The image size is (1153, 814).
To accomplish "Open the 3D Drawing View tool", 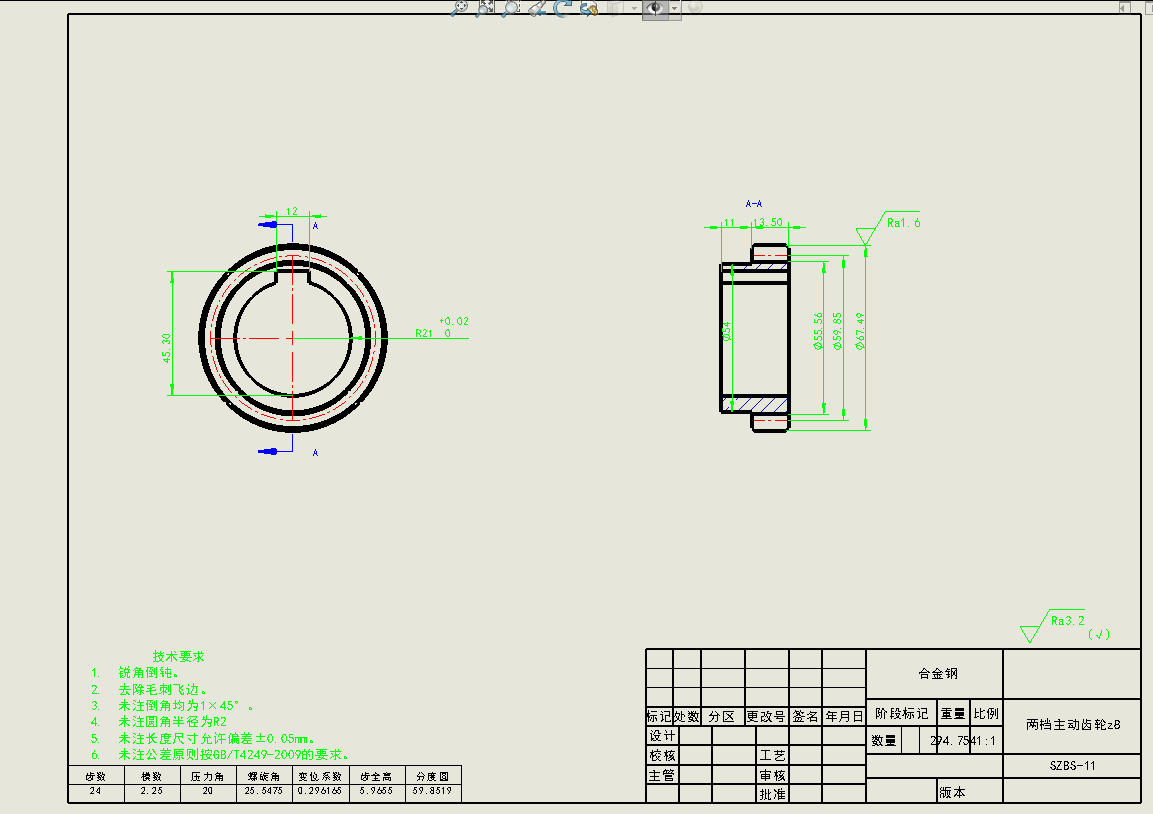I will (588, 8).
